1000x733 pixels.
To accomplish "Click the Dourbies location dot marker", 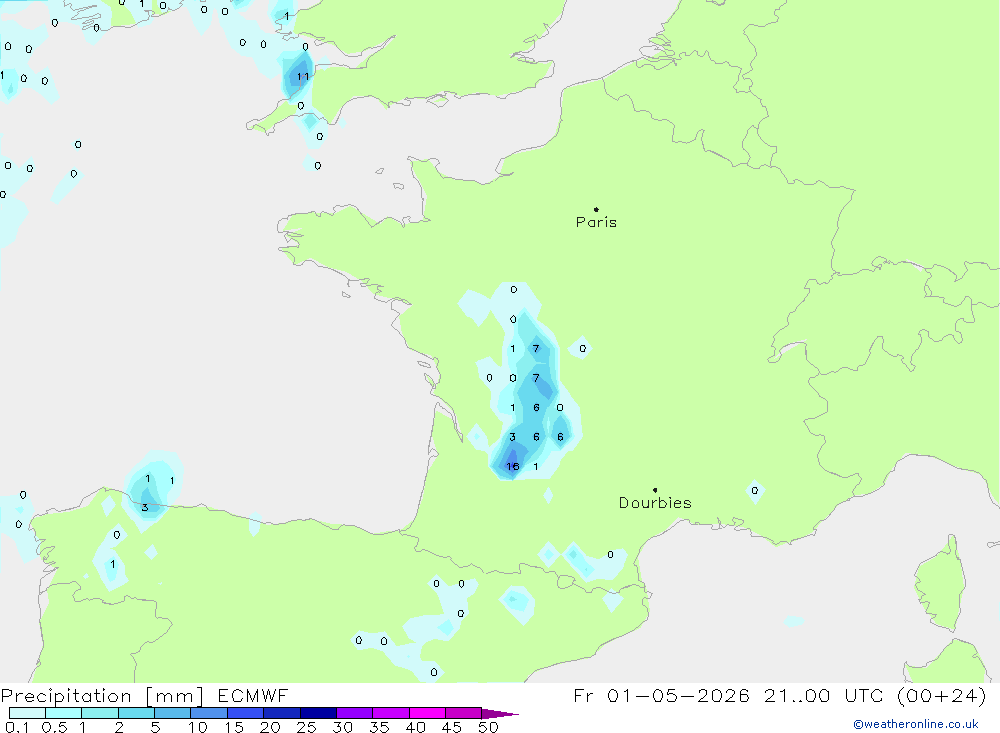I will click(655, 490).
